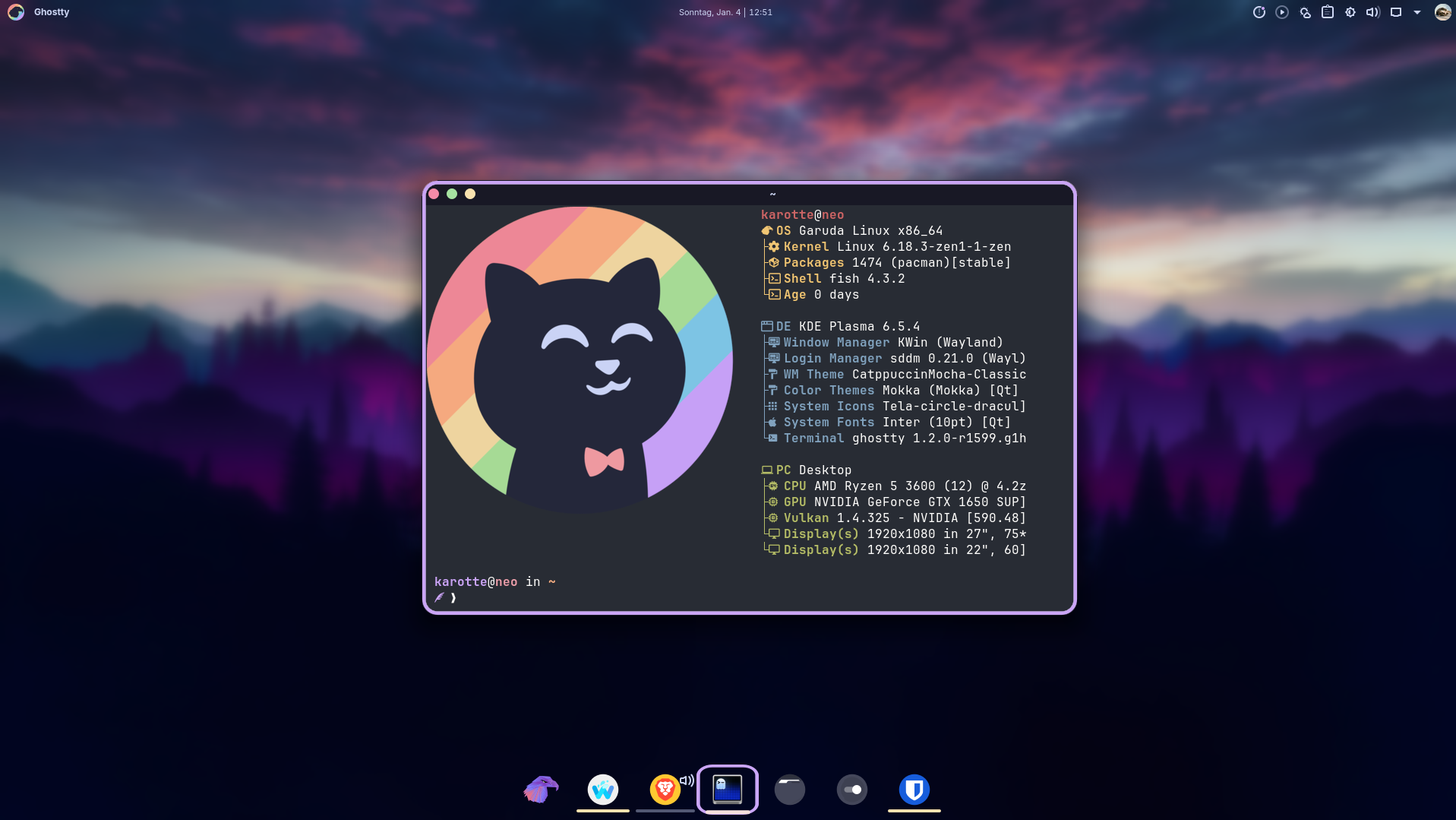Open the file manager folder icon in dock
The height and width of the screenshot is (820, 1456).
pyautogui.click(x=789, y=790)
